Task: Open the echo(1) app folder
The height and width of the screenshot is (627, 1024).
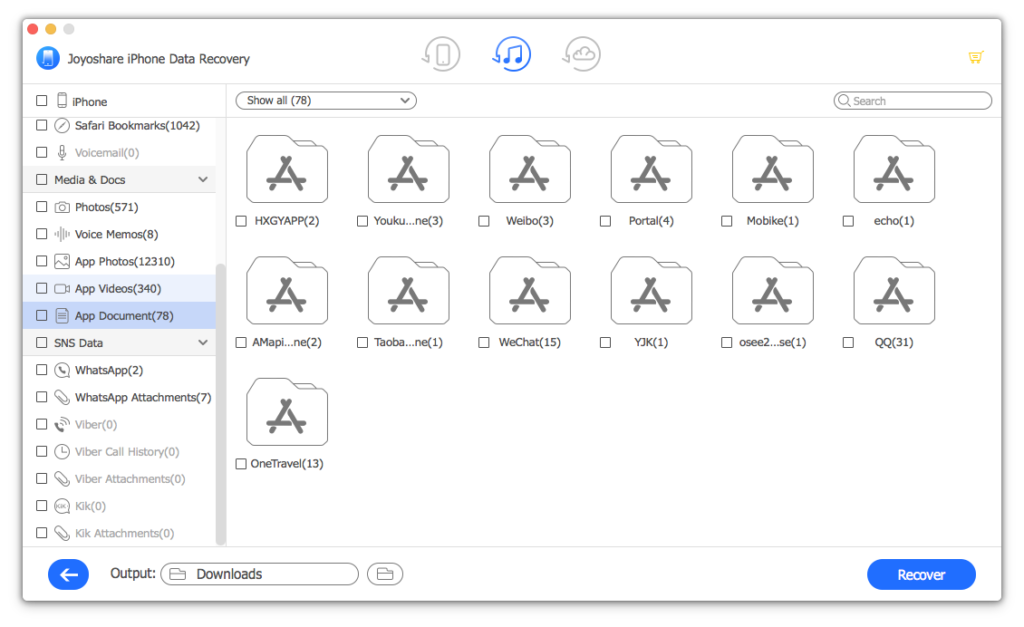Action: (x=894, y=170)
